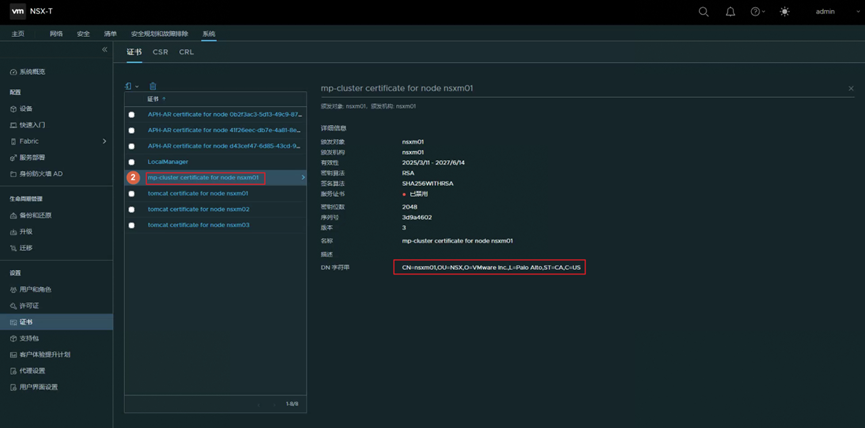Viewport: 865px width, 428px height.
Task: Go to the 安全 top navigation tab
Action: click(x=83, y=34)
